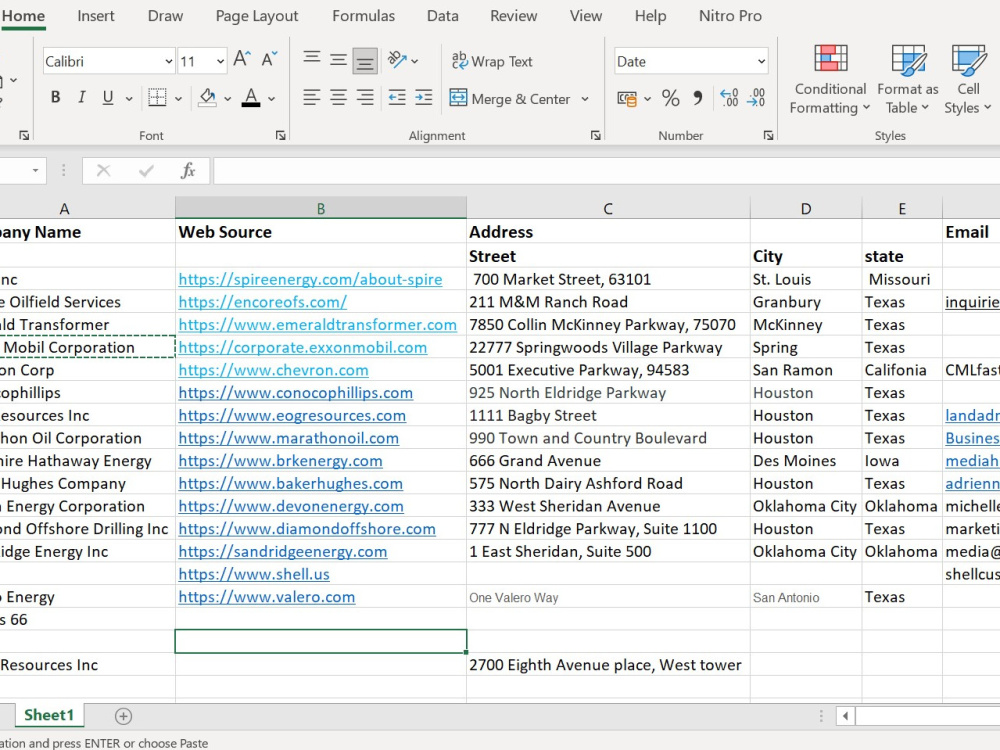Image resolution: width=1000 pixels, height=750 pixels.
Task: Apply the Fill Color bucket
Action: [207, 98]
